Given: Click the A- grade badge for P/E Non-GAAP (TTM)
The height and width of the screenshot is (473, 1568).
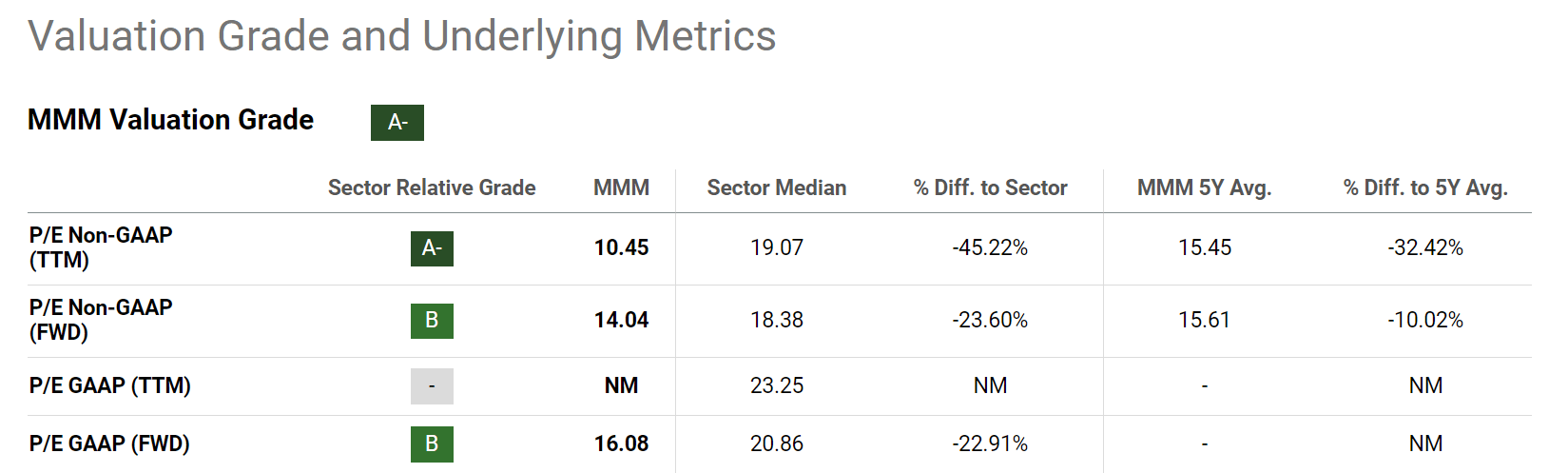Looking at the screenshot, I should pyautogui.click(x=432, y=248).
